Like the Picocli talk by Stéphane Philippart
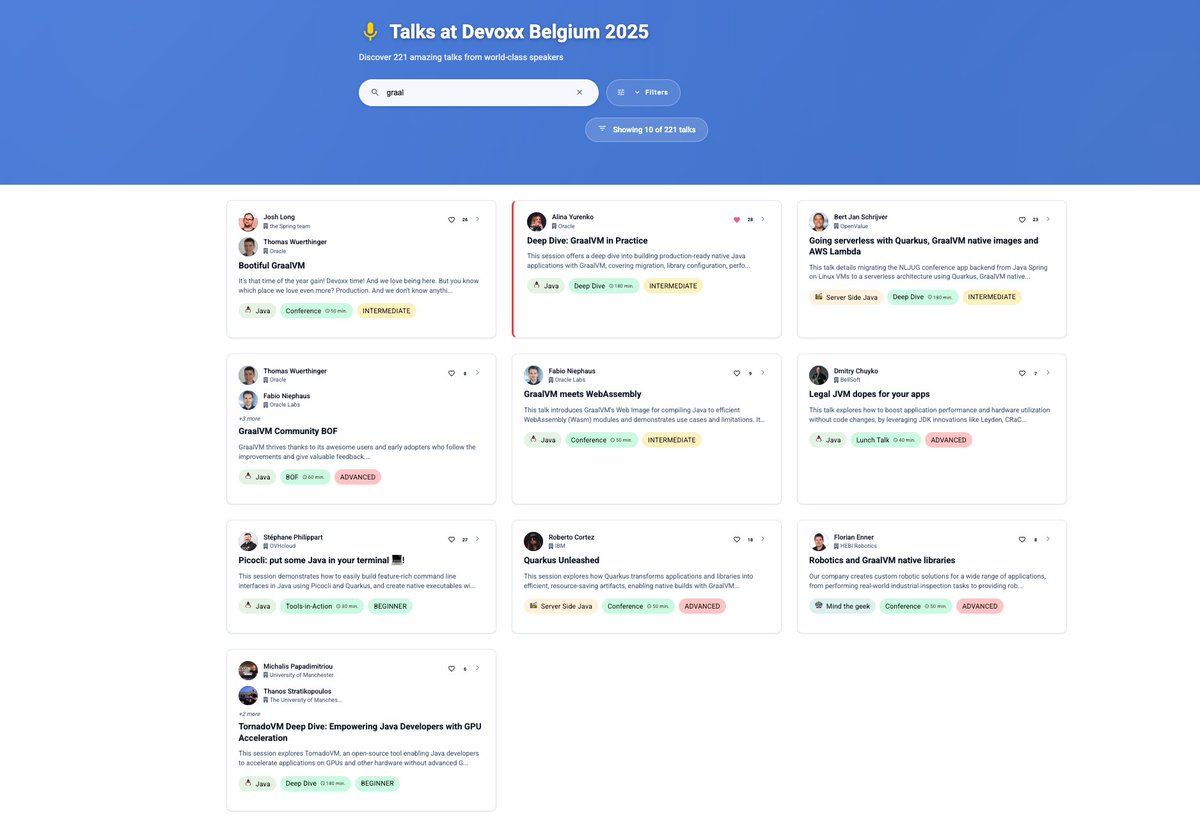This screenshot has width=1200, height=817. click(451, 539)
